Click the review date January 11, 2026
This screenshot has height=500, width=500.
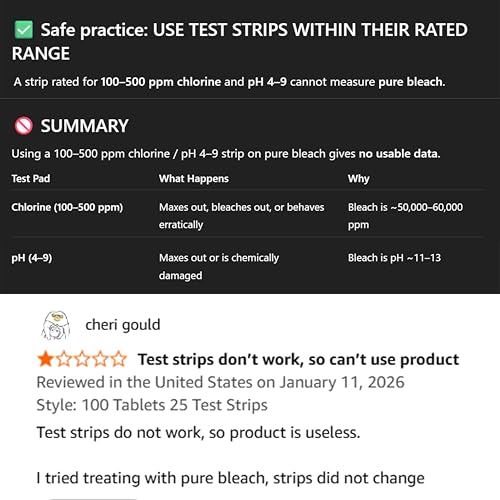click(x=342, y=382)
